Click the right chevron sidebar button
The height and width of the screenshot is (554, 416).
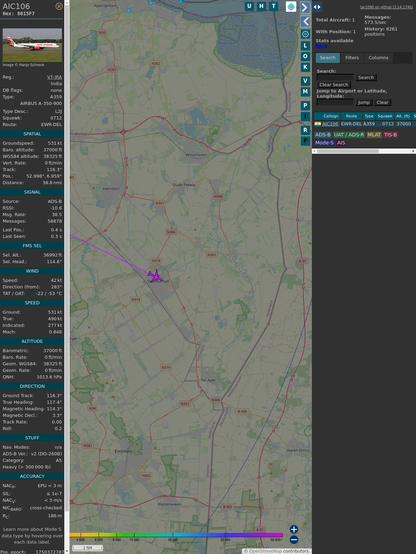pos(305,7)
